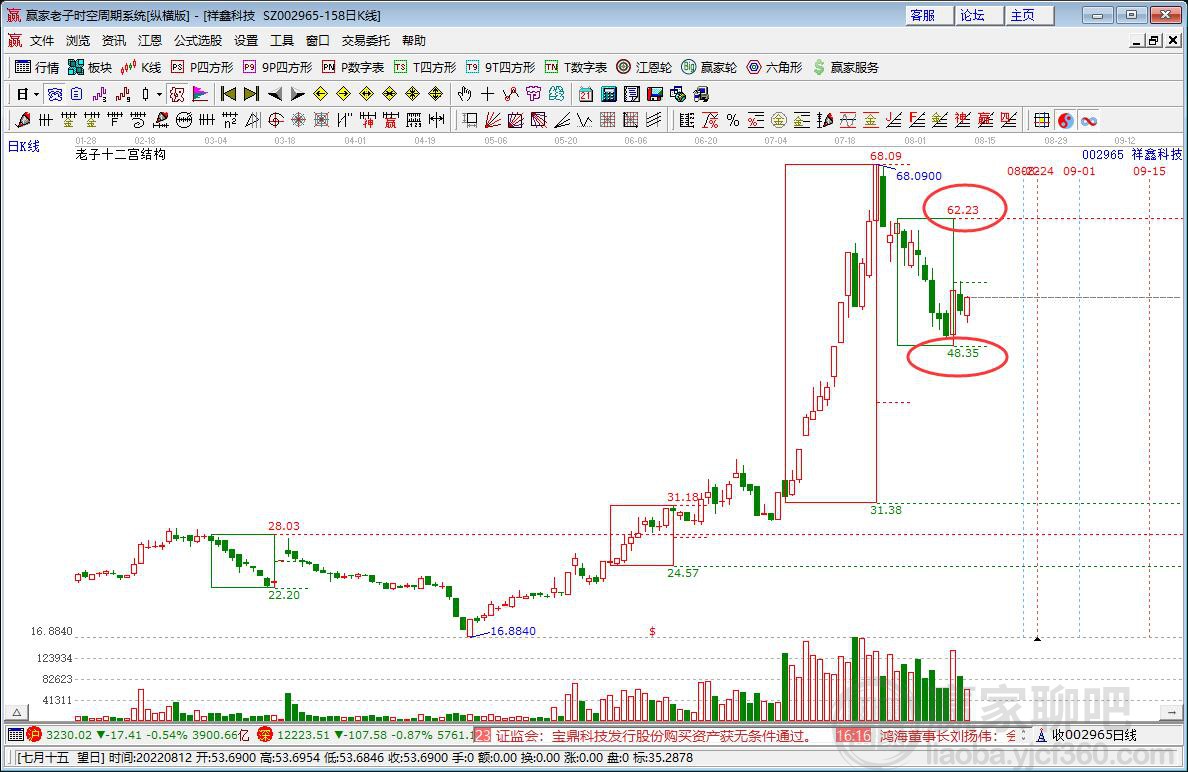
Task: Click the 论坛 forum button
Action: click(979, 15)
